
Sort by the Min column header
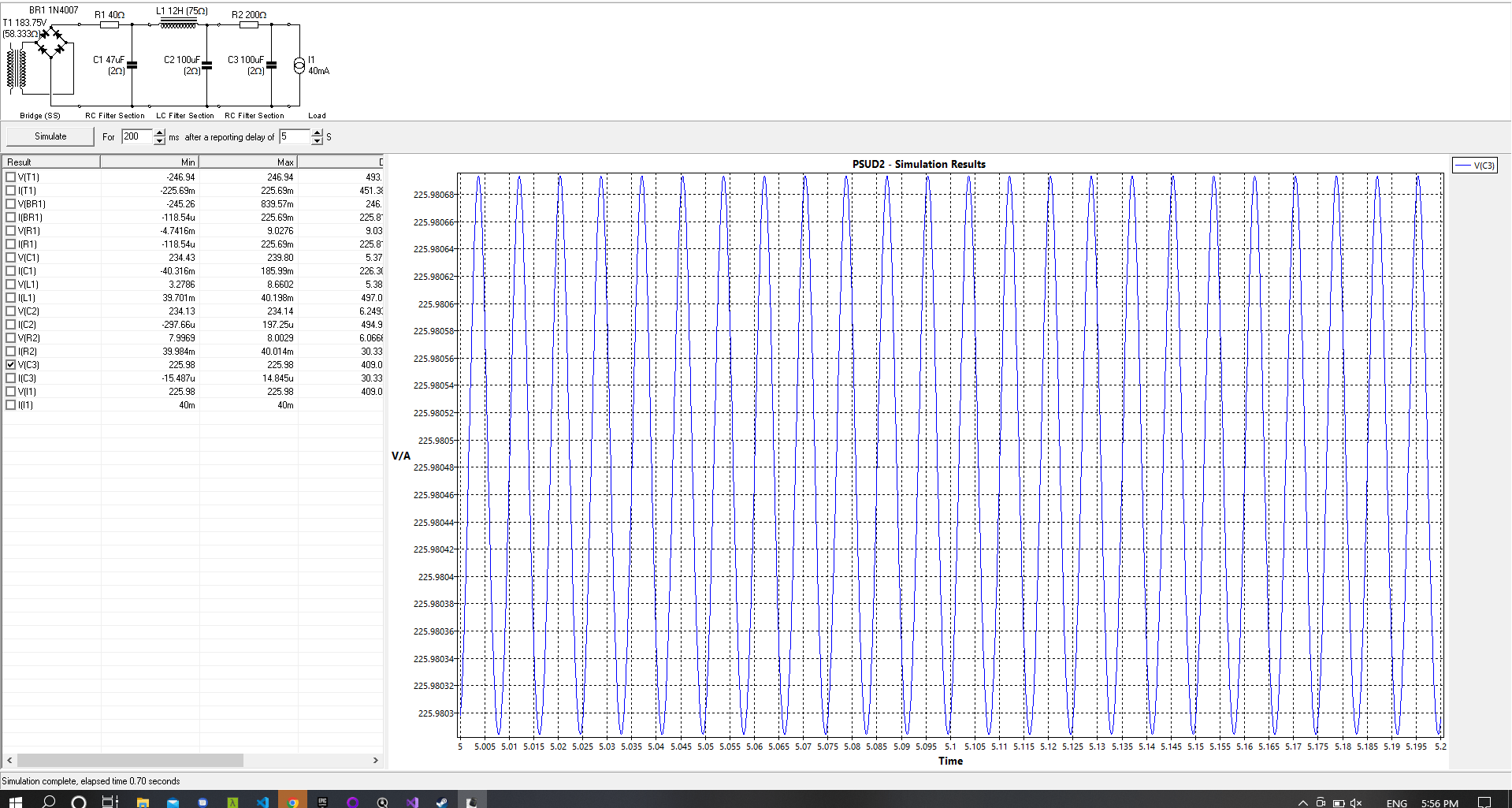click(x=150, y=162)
